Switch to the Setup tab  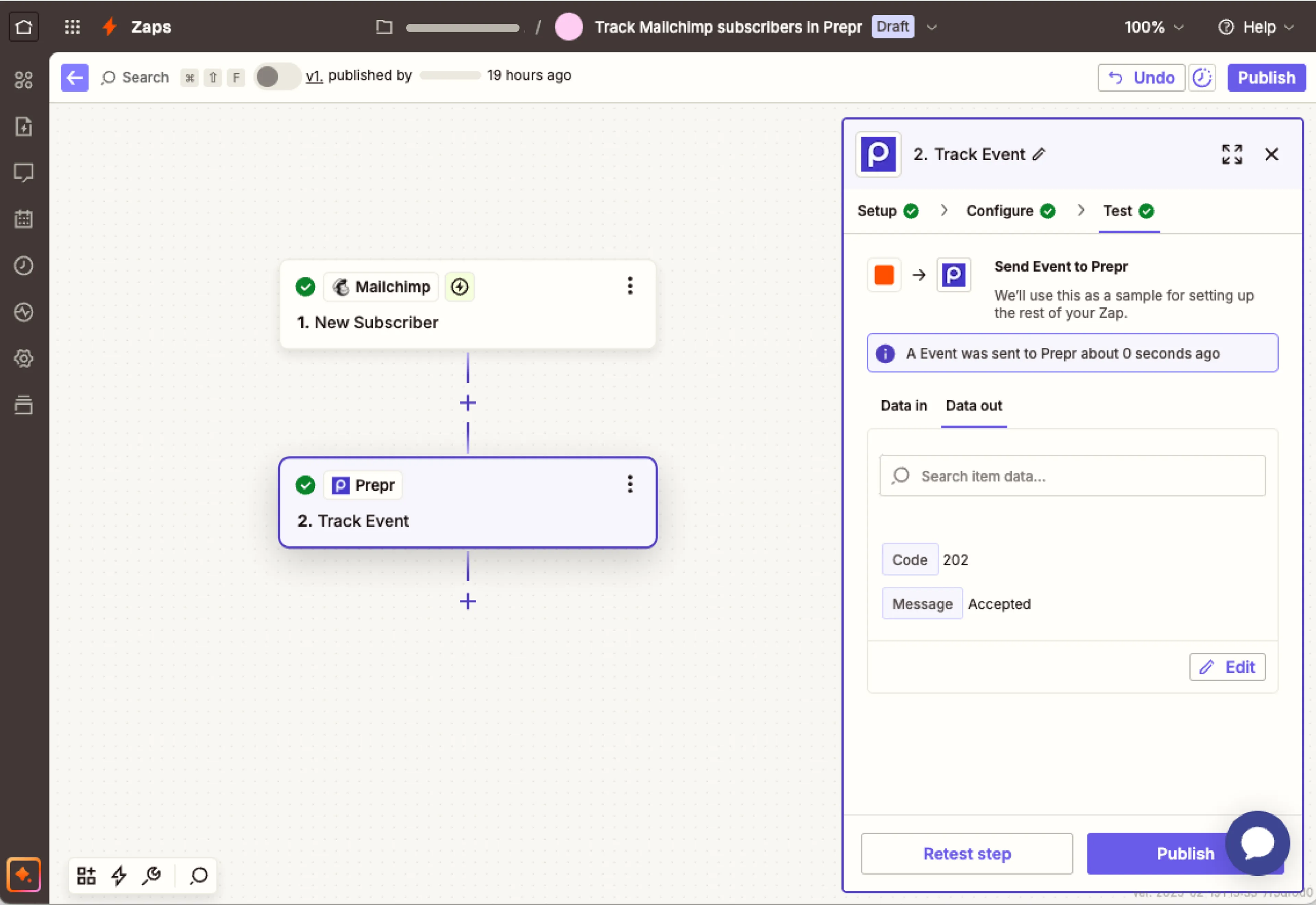coord(888,211)
